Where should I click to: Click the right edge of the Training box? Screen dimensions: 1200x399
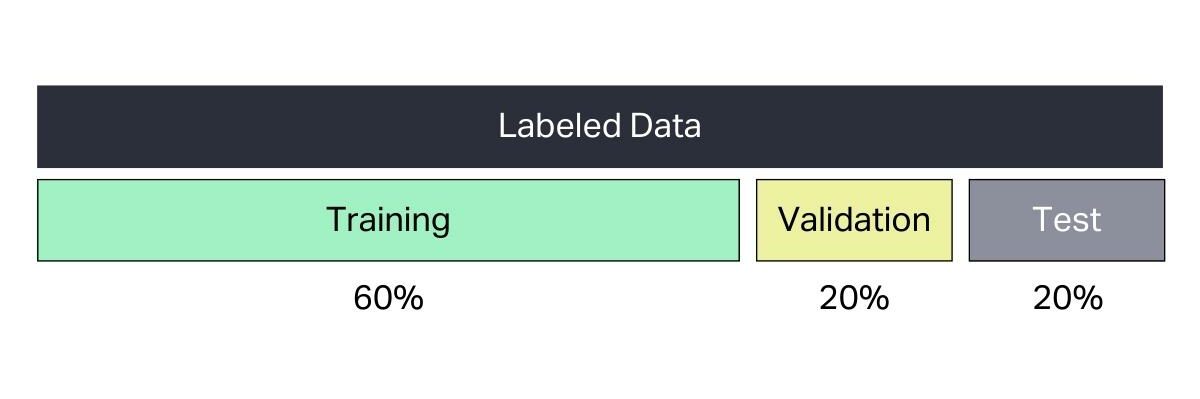coord(739,220)
